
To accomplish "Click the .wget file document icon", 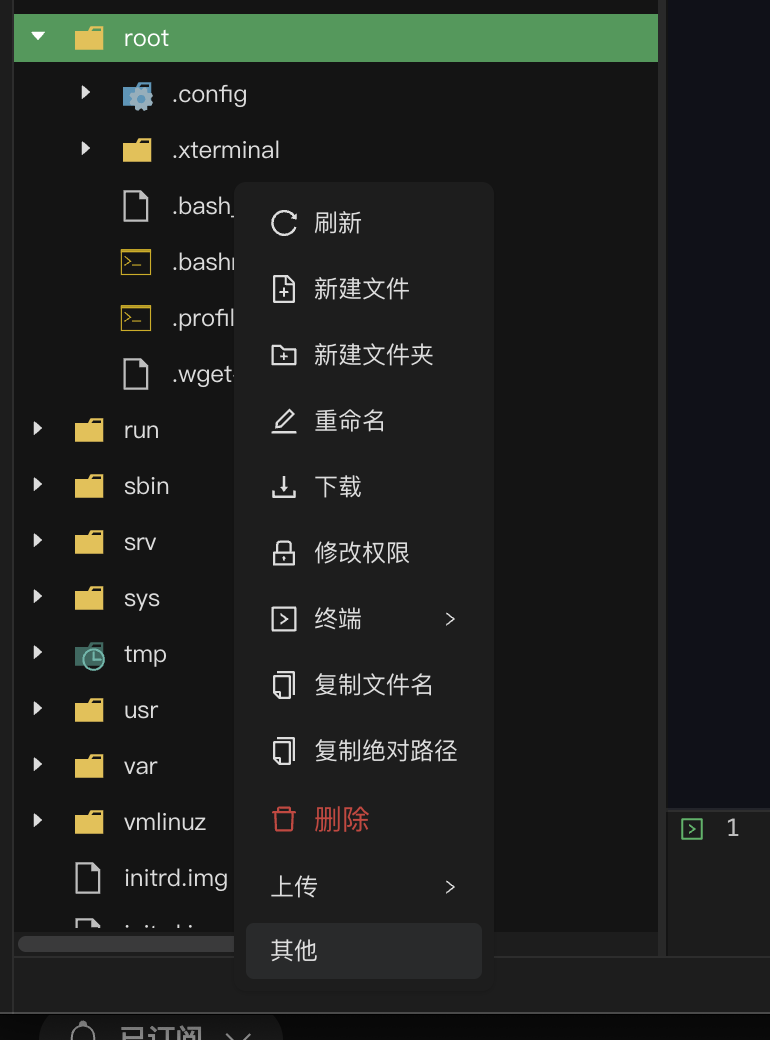I will pyautogui.click(x=136, y=374).
